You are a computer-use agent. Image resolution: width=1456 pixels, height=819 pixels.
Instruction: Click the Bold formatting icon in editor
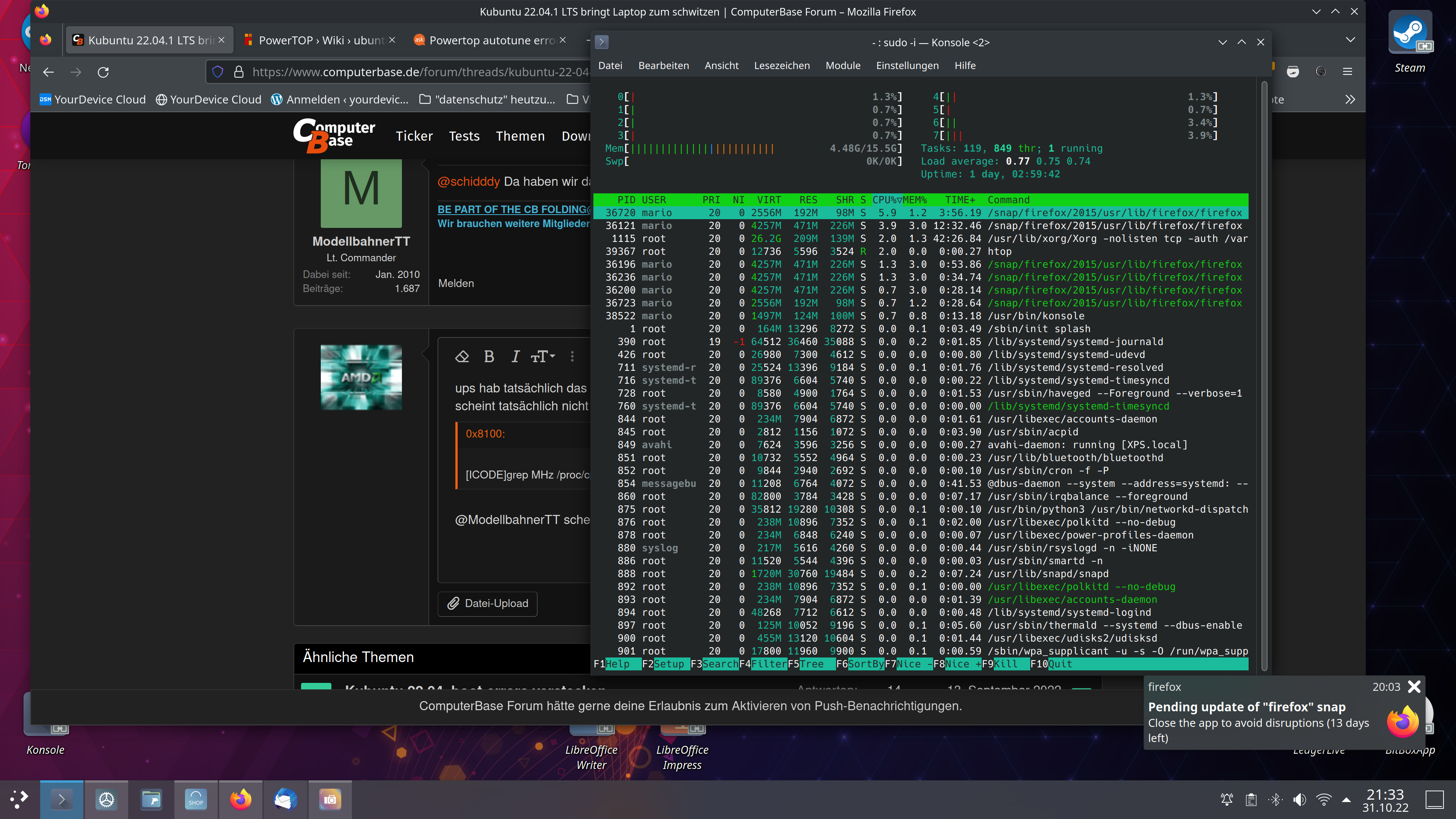[x=489, y=356]
